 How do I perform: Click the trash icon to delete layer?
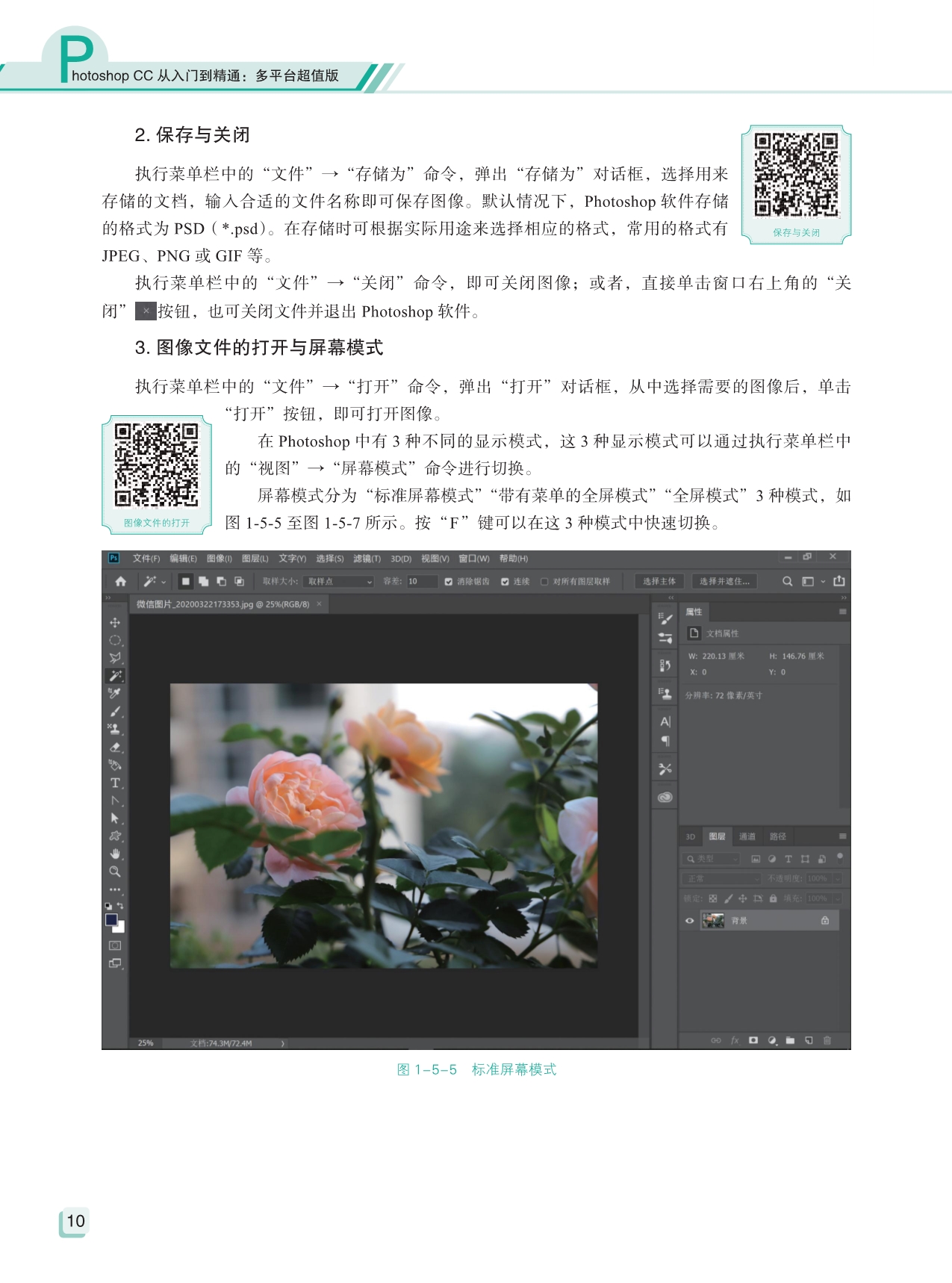click(827, 1040)
